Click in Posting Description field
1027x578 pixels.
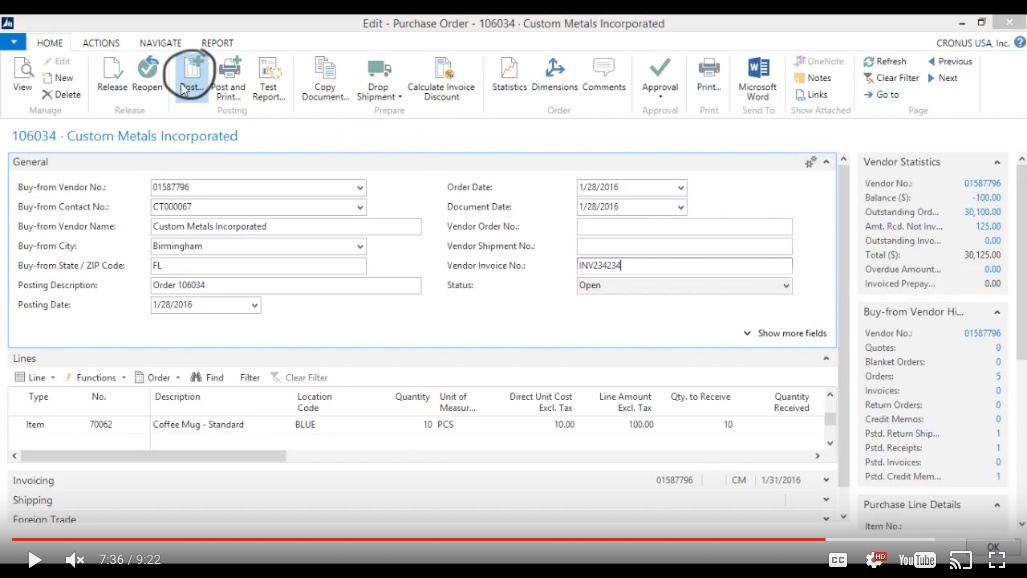pyautogui.click(x=286, y=285)
